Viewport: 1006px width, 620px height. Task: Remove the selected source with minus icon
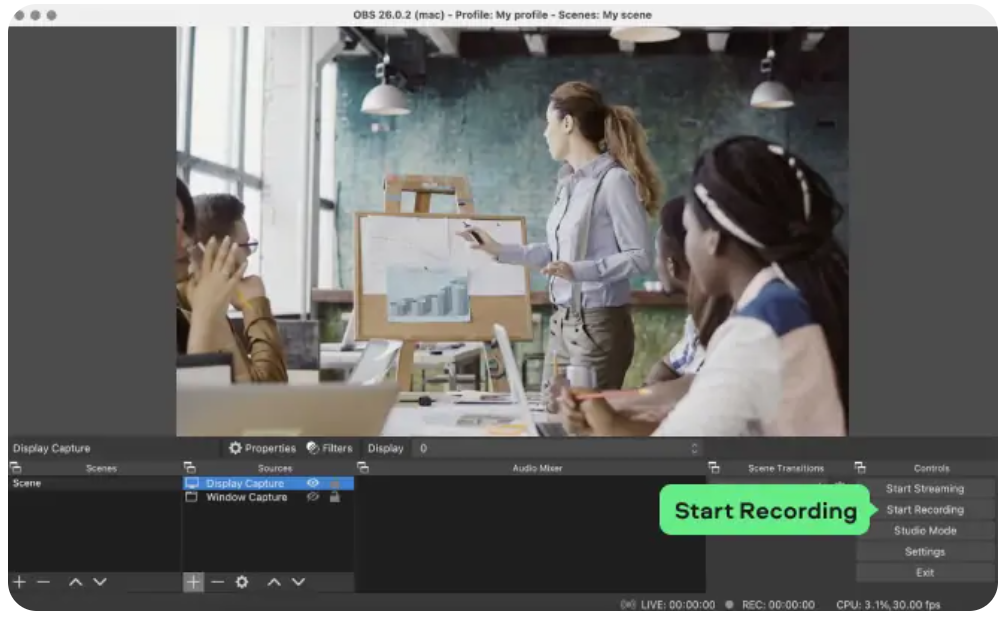click(x=217, y=582)
